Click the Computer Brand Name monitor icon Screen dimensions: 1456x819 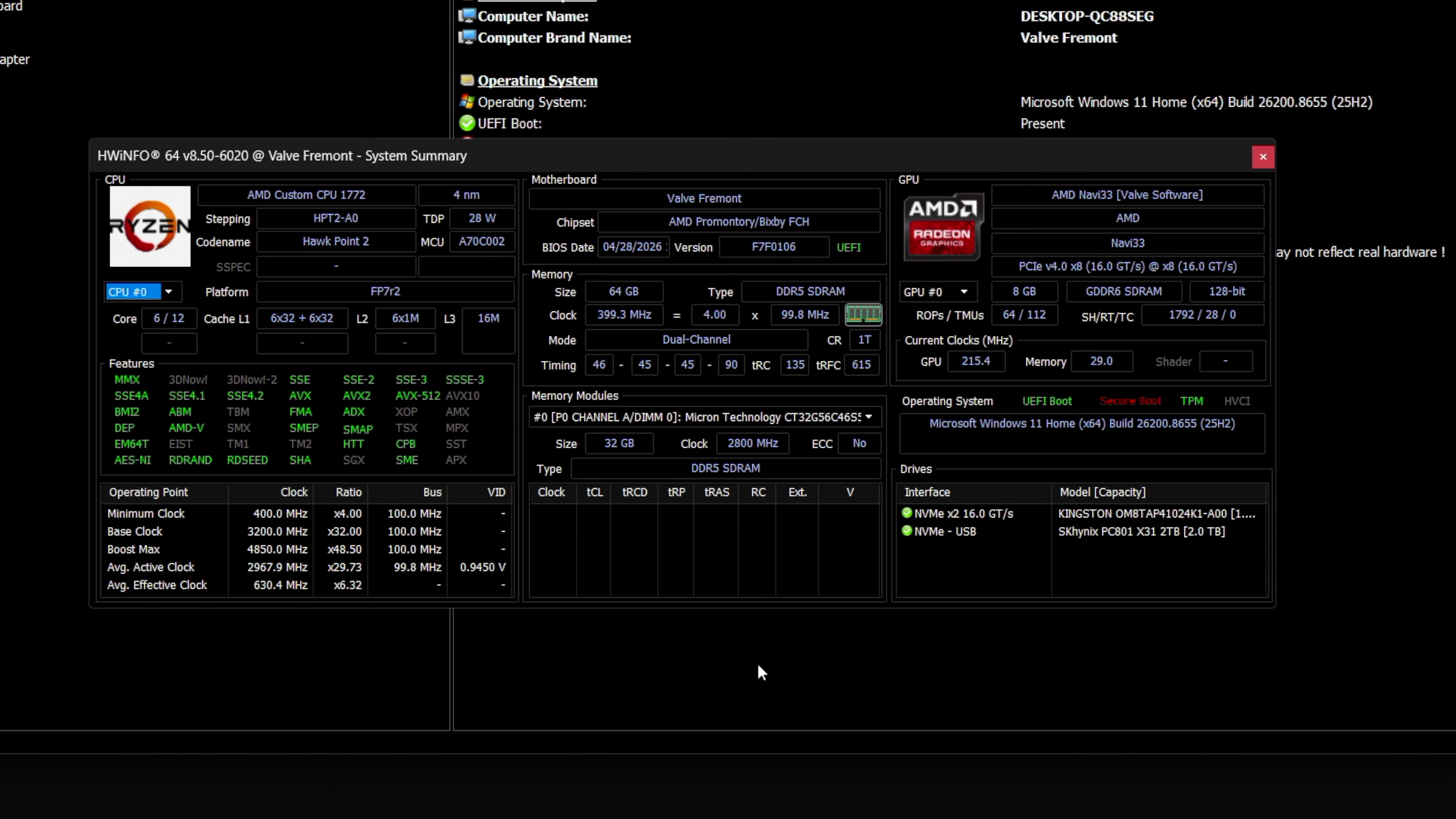tap(467, 37)
